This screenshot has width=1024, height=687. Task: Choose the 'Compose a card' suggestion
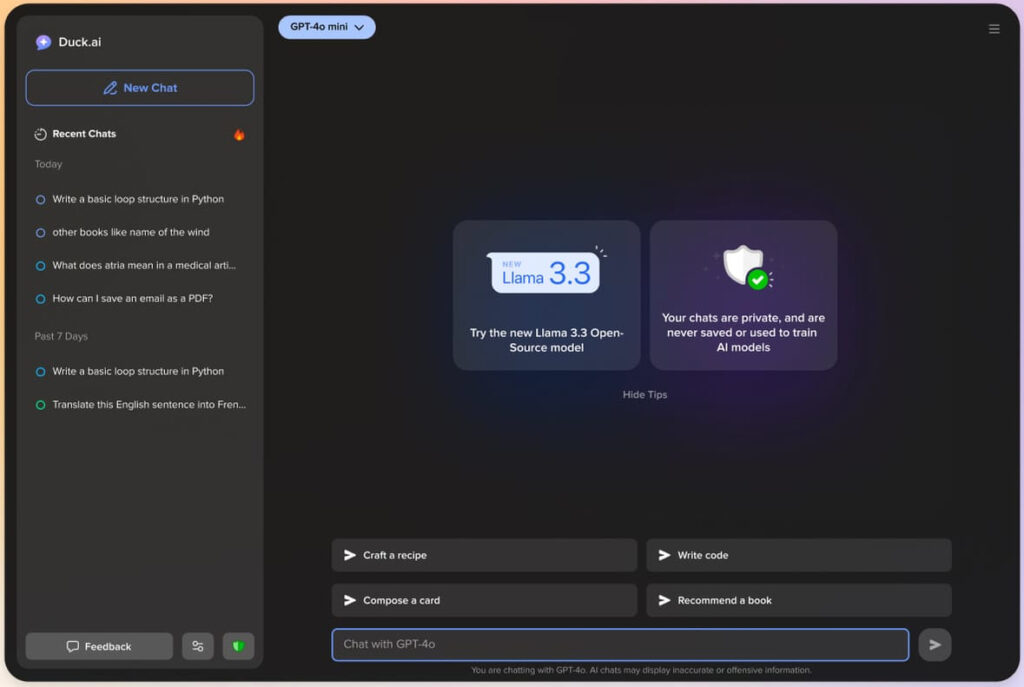pyautogui.click(x=484, y=600)
